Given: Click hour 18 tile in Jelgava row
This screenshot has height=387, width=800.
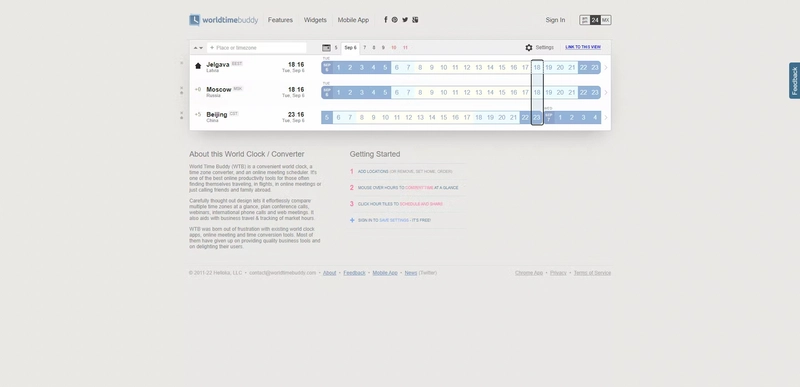Looking at the screenshot, I should 537,67.
